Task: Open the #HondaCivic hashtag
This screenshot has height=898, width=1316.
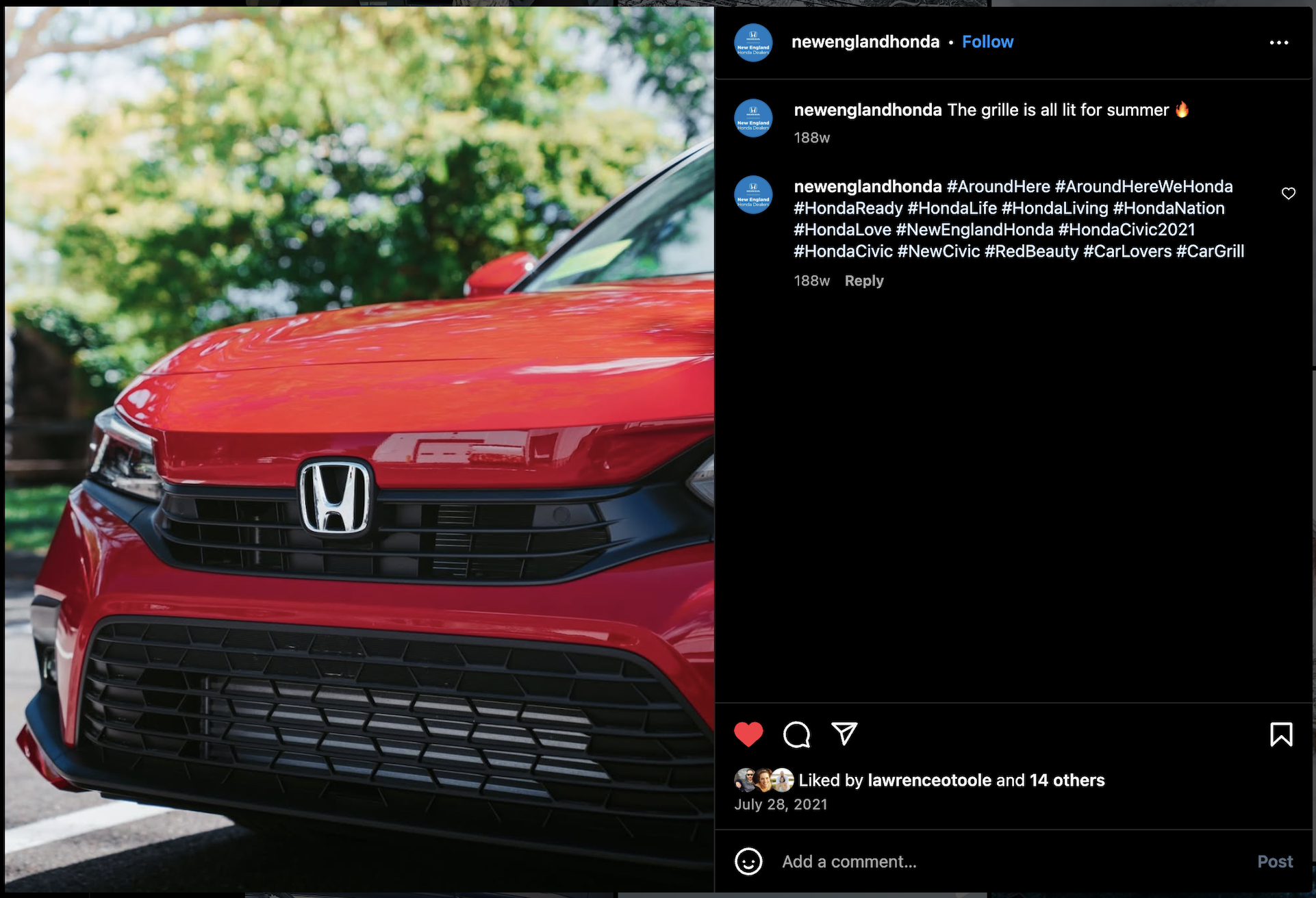Action: [843, 251]
